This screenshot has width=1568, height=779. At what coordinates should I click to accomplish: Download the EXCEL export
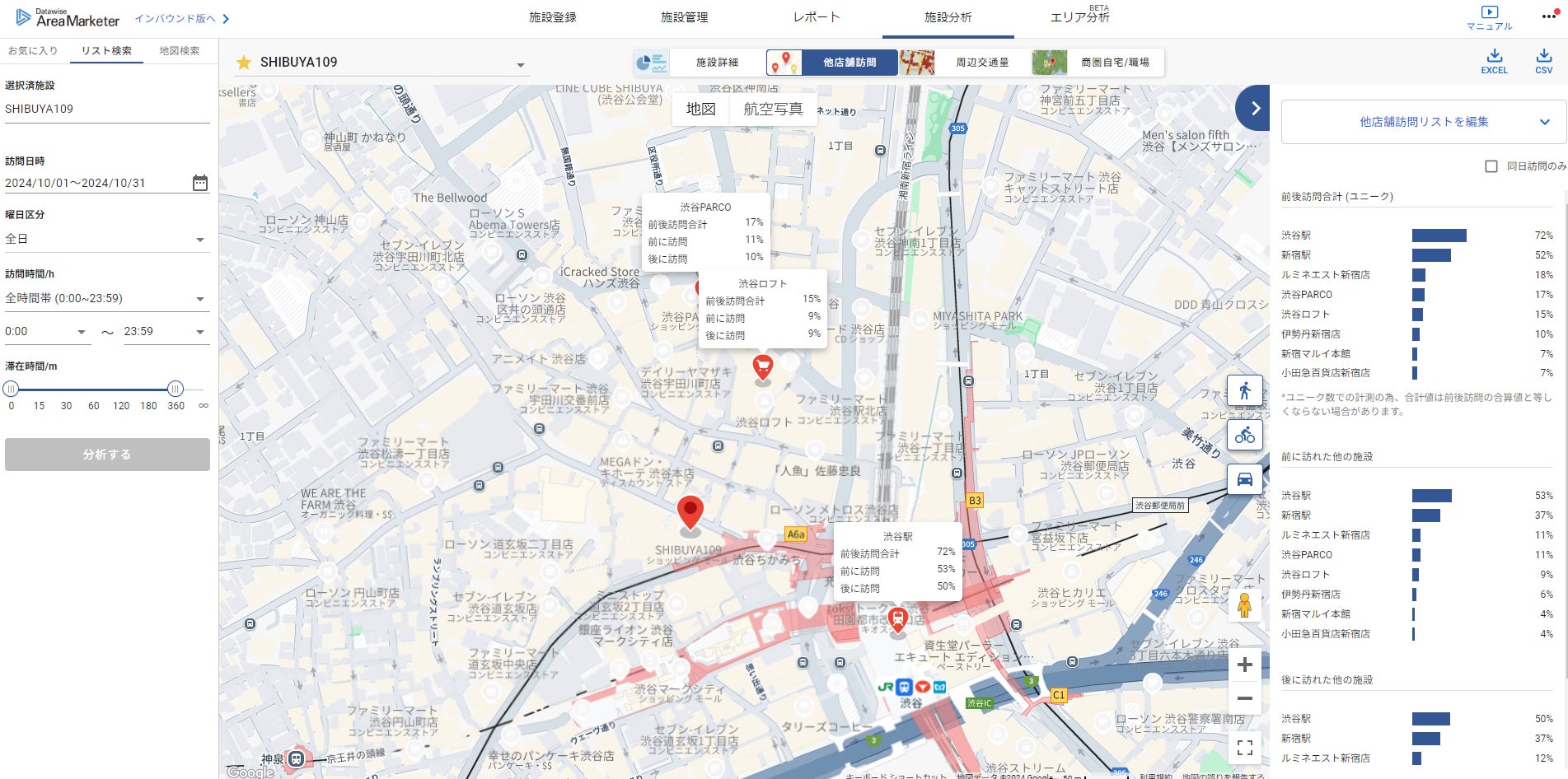1494,61
